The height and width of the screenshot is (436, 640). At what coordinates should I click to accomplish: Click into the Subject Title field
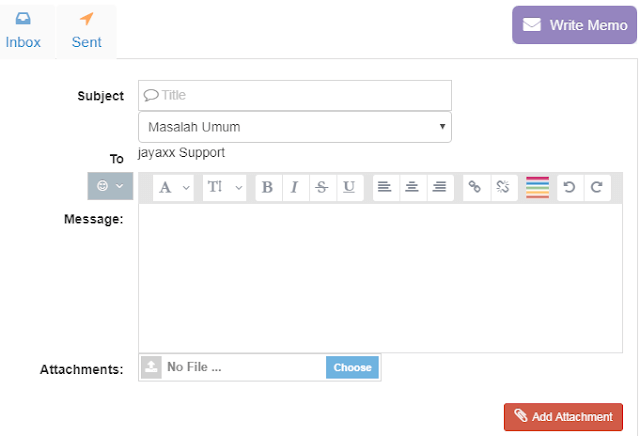pyautogui.click(x=295, y=96)
